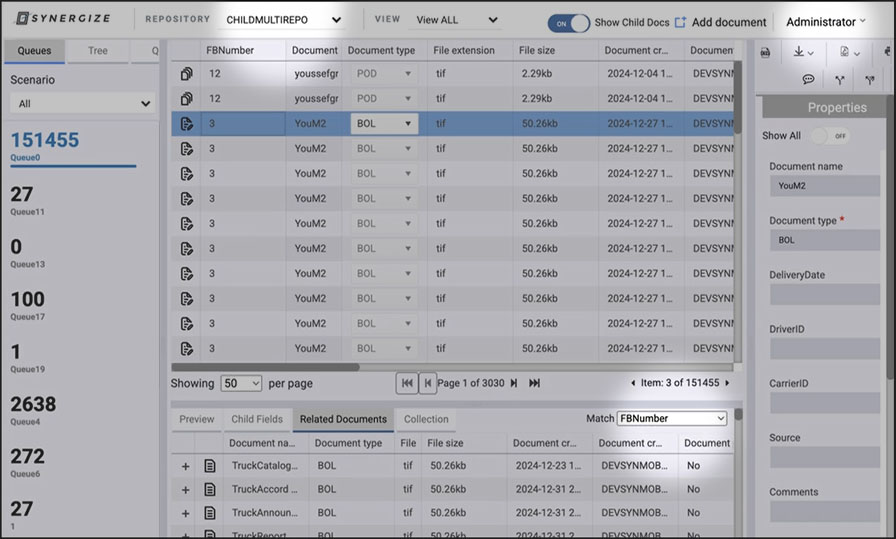Expand the TruckAccord related document row
The height and width of the screenshot is (539, 896).
[185, 490]
